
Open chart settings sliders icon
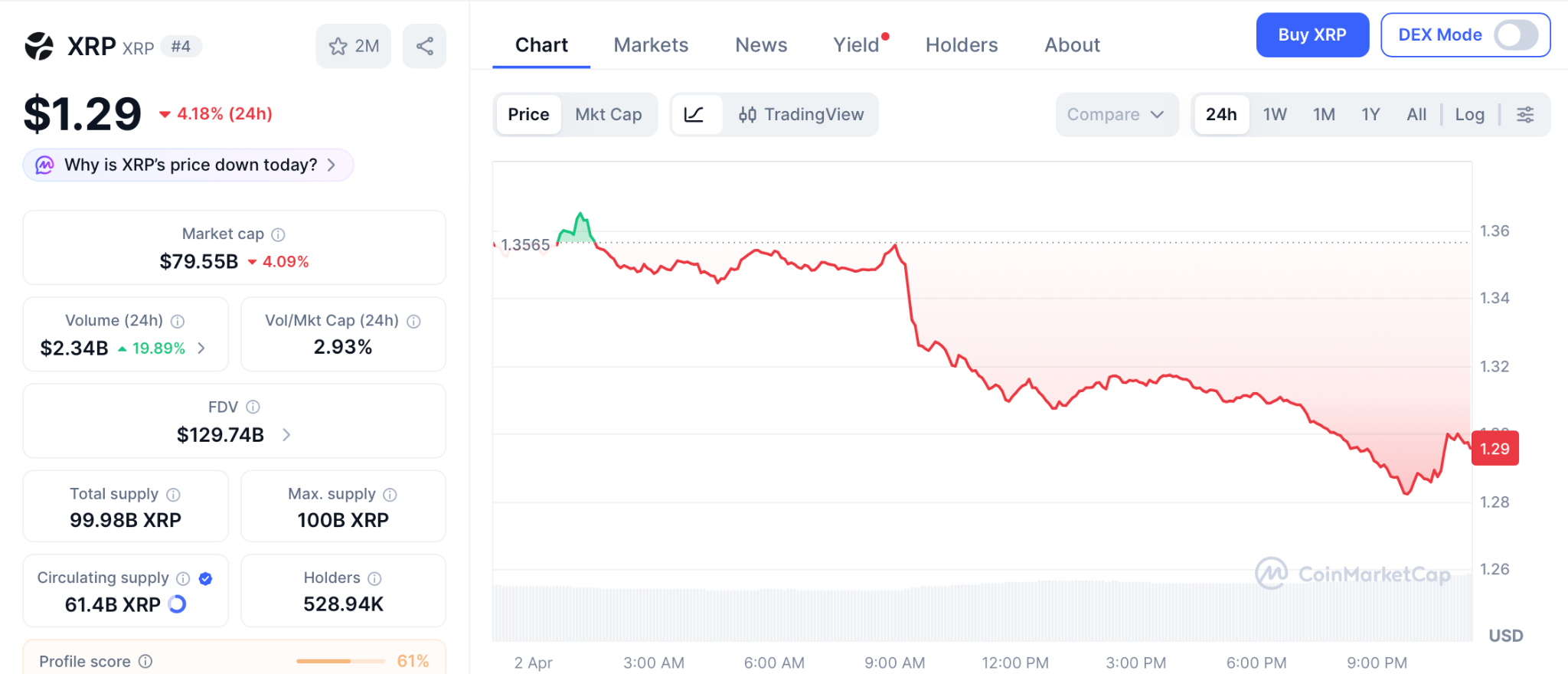pos(1525,115)
